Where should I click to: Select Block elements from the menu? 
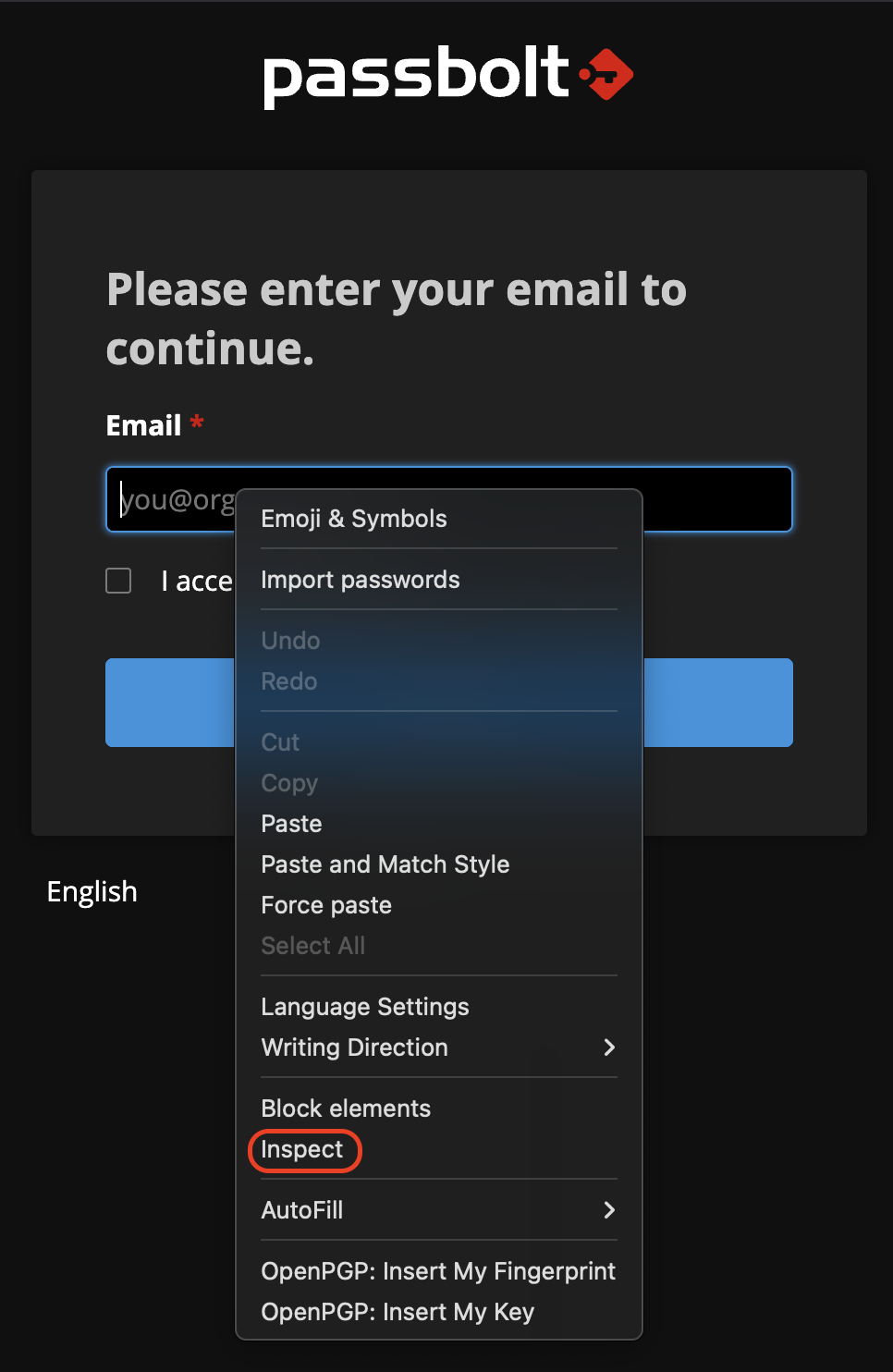[x=345, y=1109]
